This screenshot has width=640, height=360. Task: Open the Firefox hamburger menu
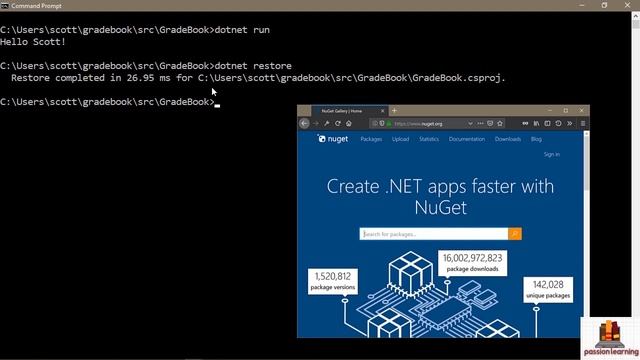pyautogui.click(x=583, y=123)
